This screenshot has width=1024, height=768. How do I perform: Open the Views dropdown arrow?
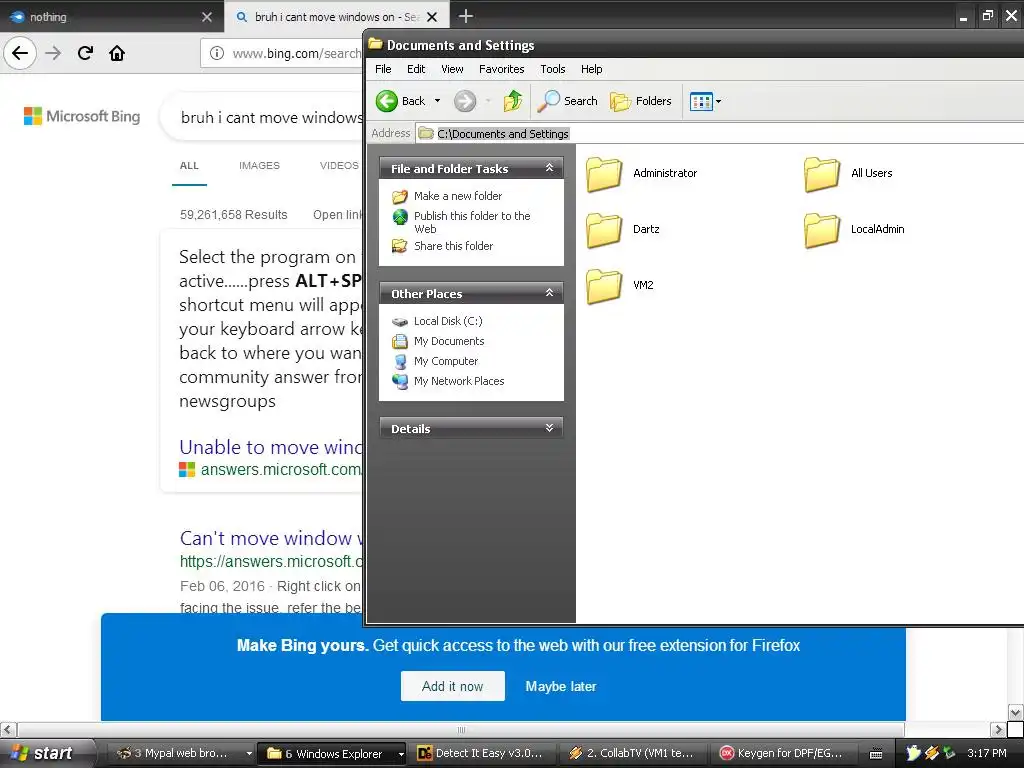(x=718, y=101)
